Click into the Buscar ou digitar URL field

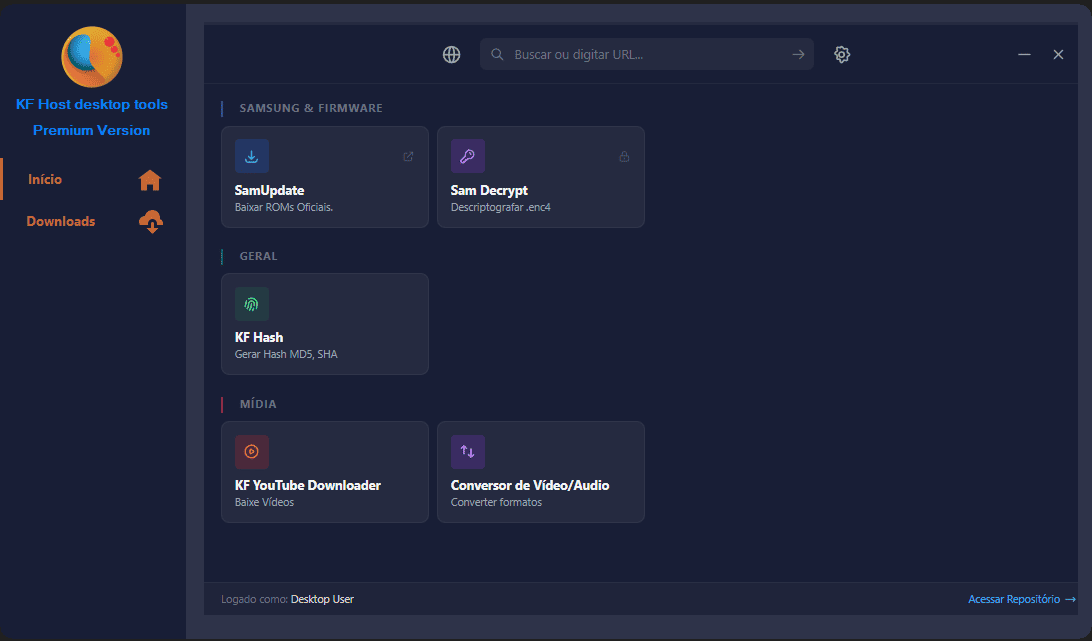[x=640, y=54]
